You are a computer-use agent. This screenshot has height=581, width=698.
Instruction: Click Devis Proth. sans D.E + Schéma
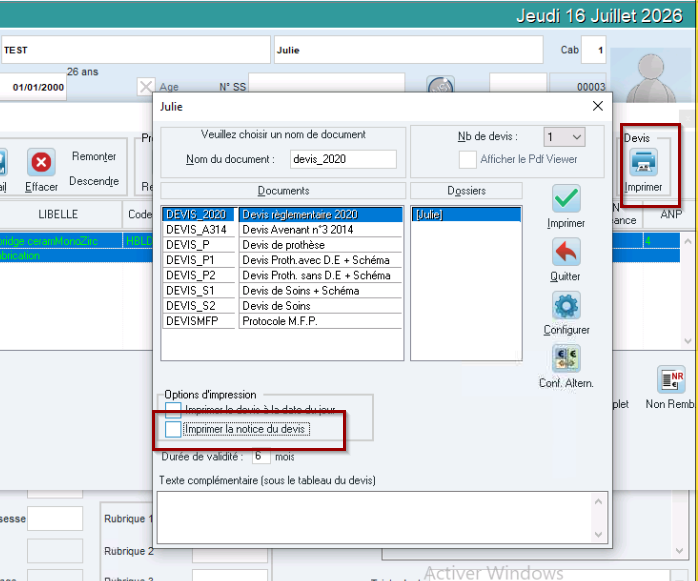[321, 275]
